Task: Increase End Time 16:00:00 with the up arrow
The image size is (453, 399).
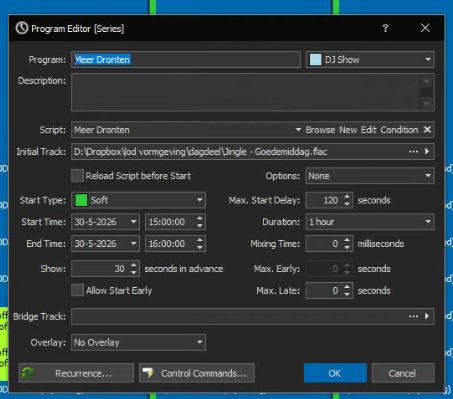Action: point(200,240)
